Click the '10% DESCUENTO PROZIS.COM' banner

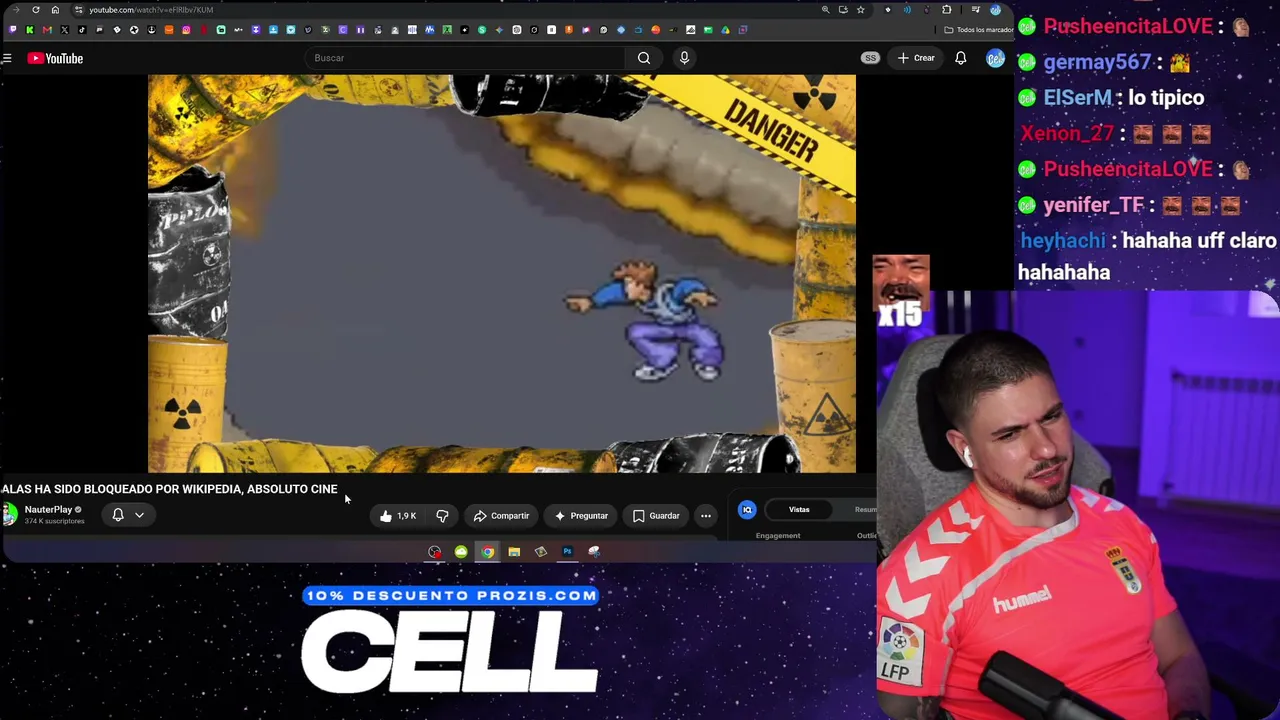(x=450, y=596)
